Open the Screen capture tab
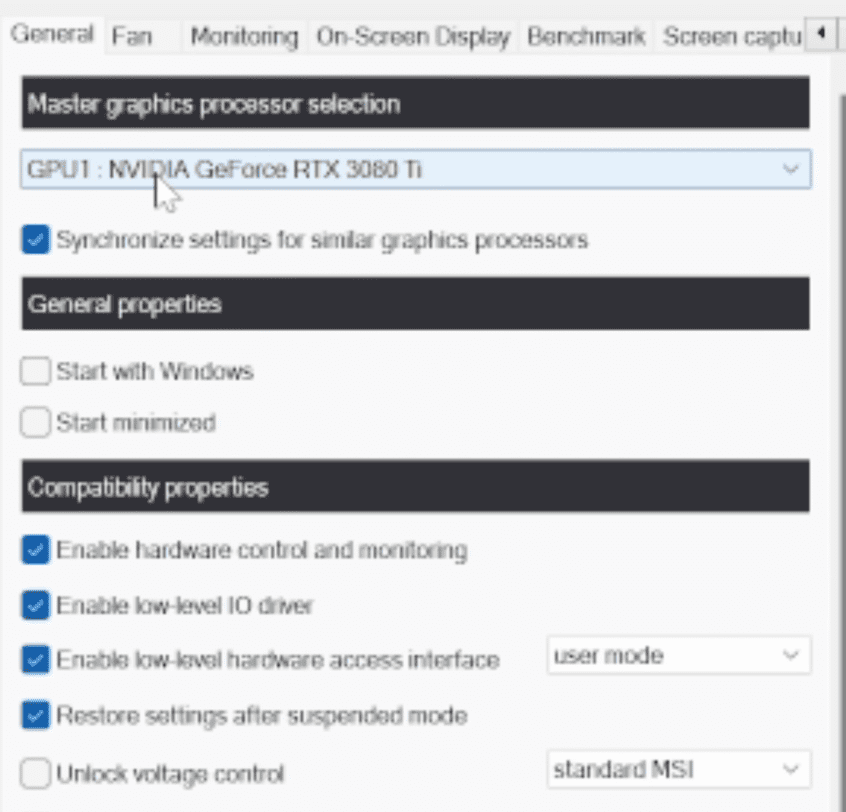846x812 pixels. point(732,37)
